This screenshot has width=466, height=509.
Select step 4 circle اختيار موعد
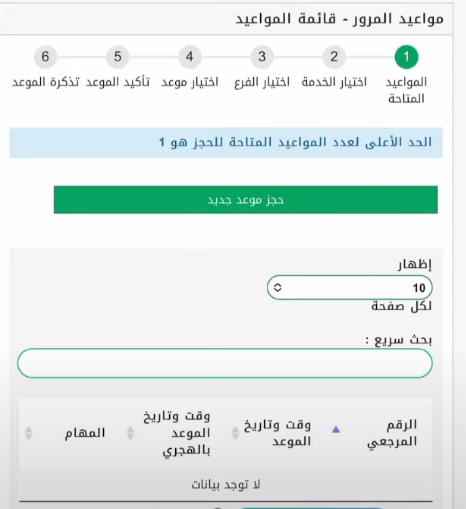pyautogui.click(x=190, y=57)
